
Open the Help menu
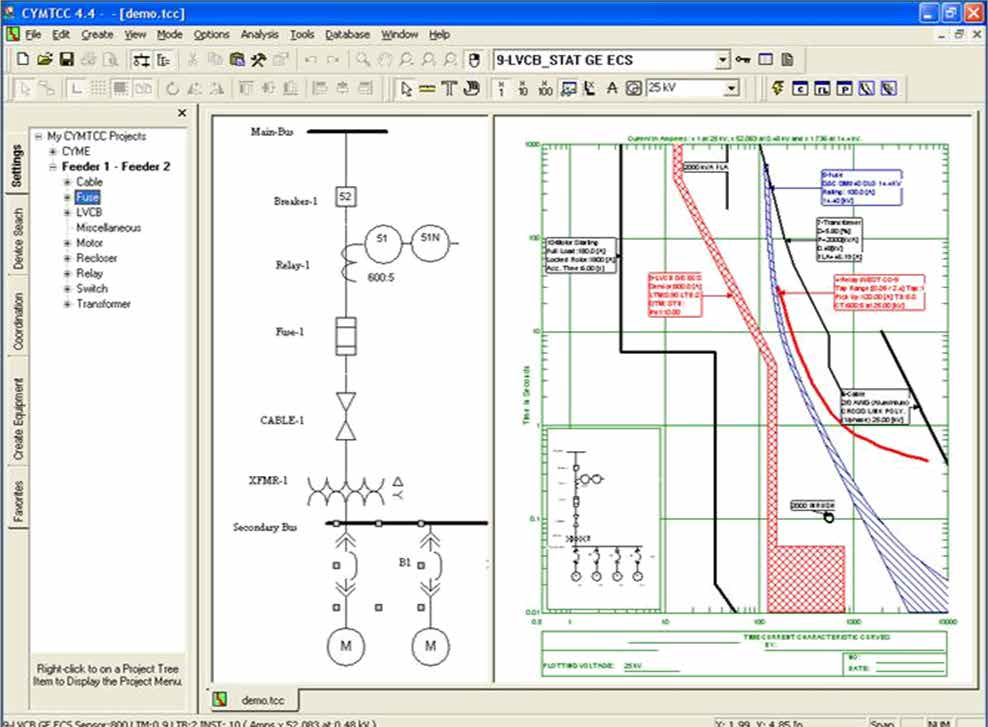tap(439, 34)
